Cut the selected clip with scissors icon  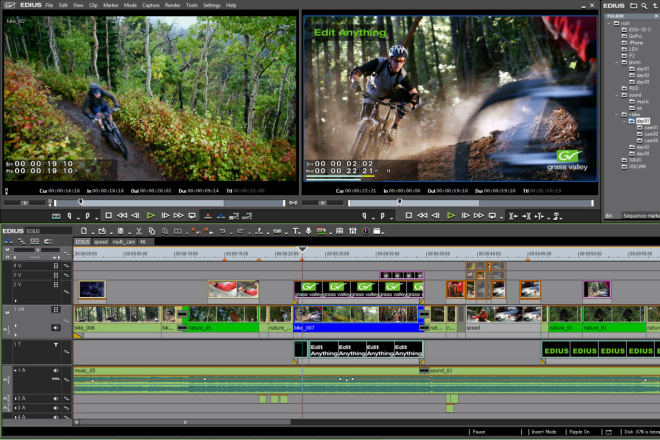pos(138,231)
